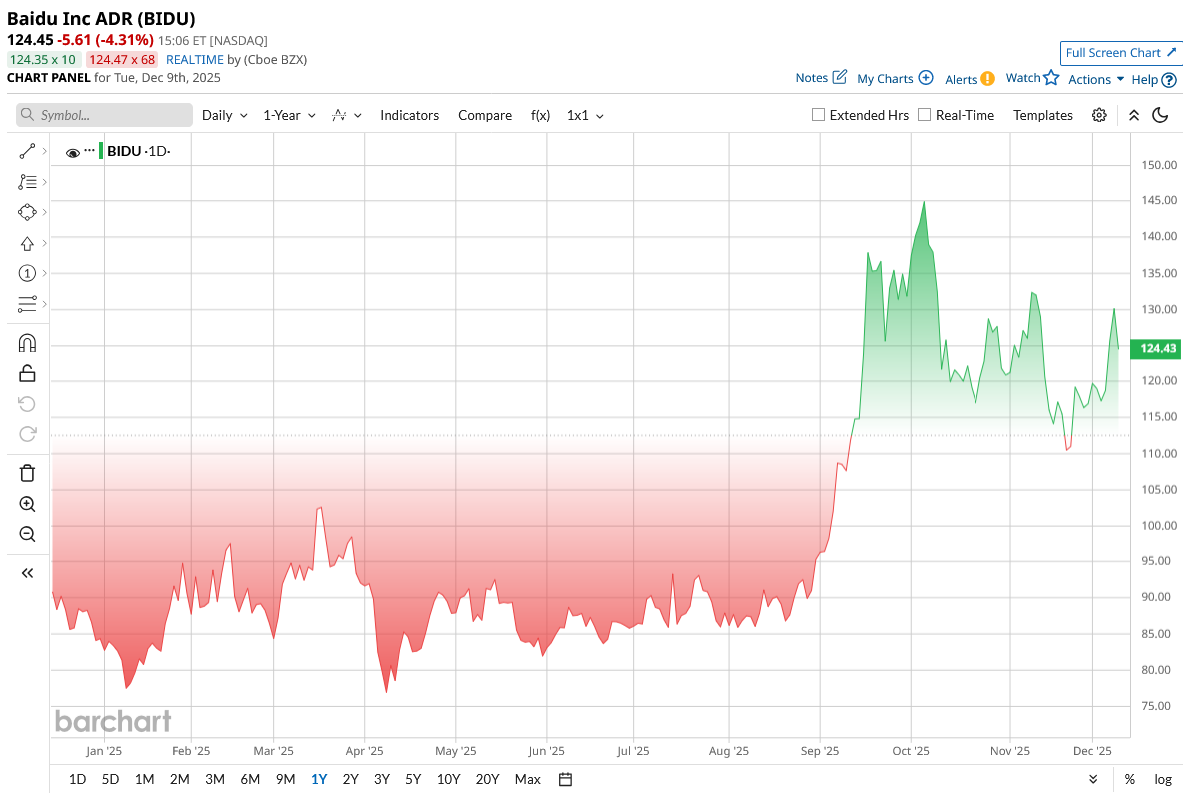This screenshot has height=793, width=1183.
Task: Click the zoom in magnifier
Action: pyautogui.click(x=27, y=504)
